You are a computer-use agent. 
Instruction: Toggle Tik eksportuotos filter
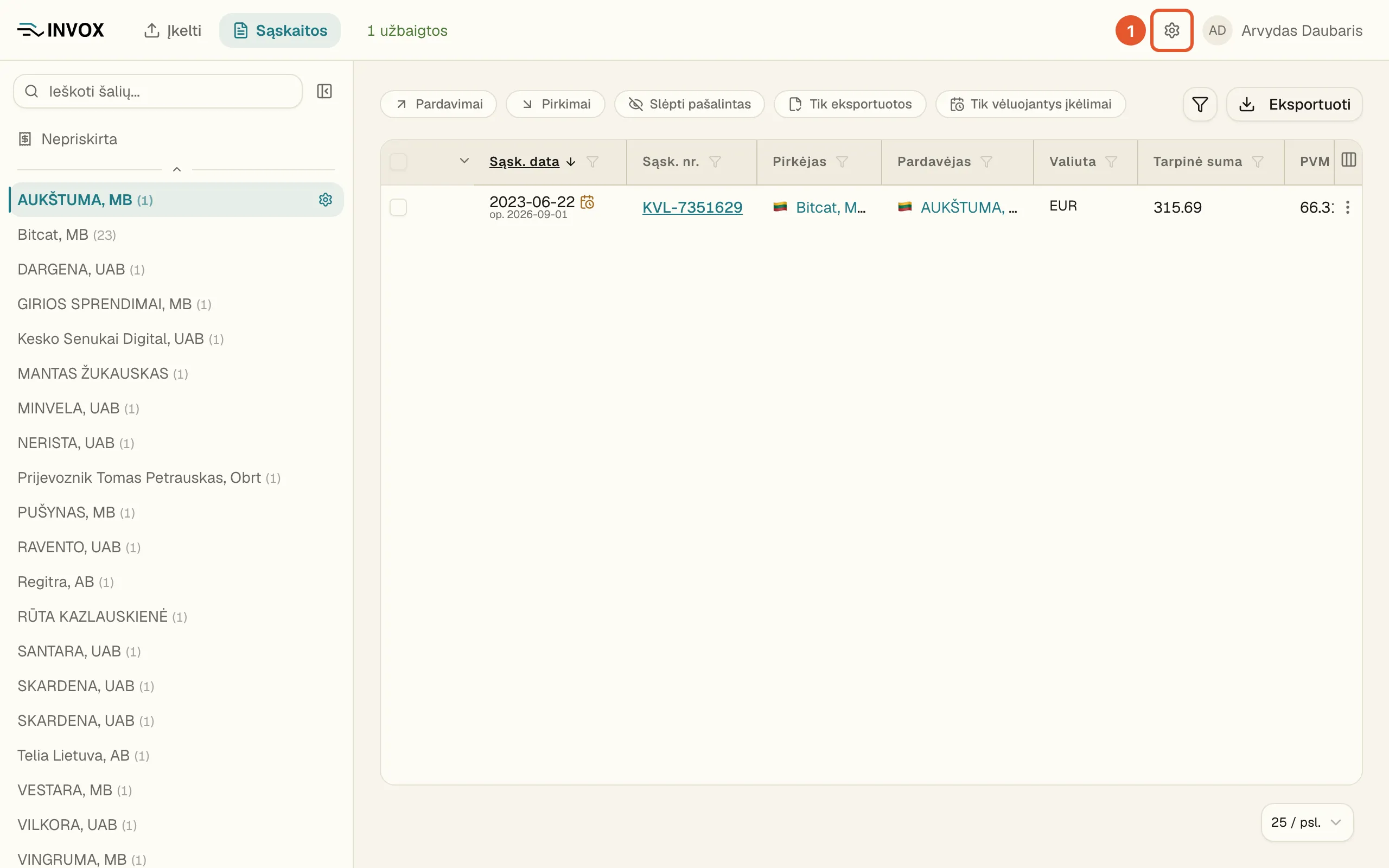[850, 105]
